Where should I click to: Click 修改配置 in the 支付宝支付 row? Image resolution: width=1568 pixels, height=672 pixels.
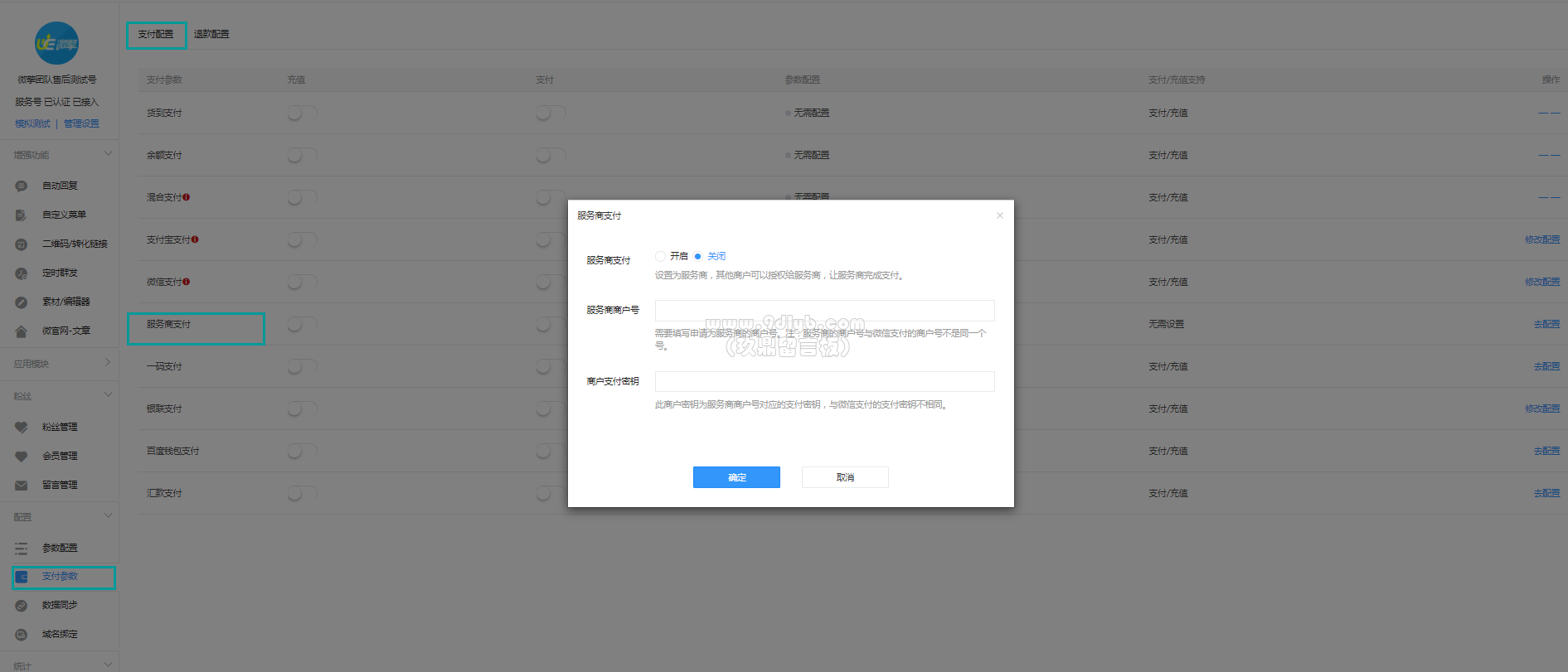(1542, 239)
